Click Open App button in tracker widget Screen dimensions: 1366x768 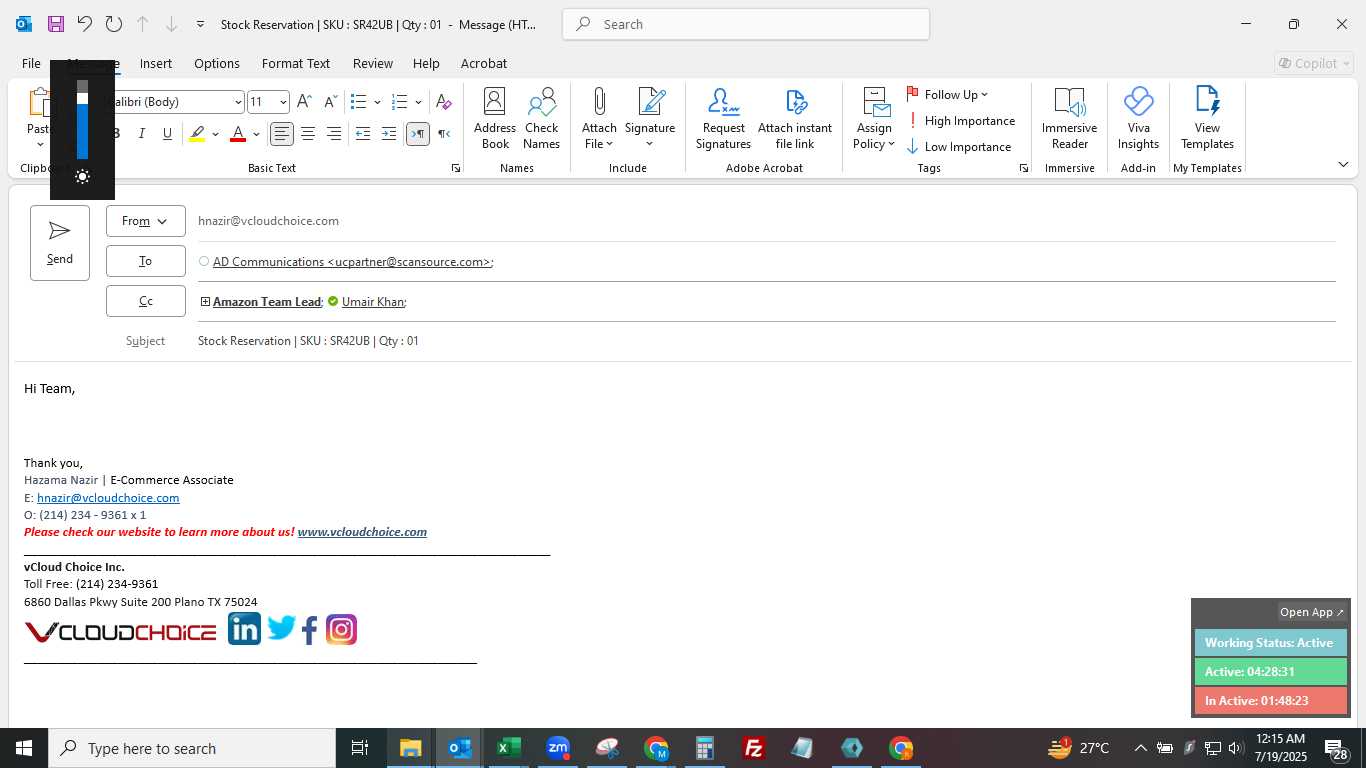tap(1312, 612)
